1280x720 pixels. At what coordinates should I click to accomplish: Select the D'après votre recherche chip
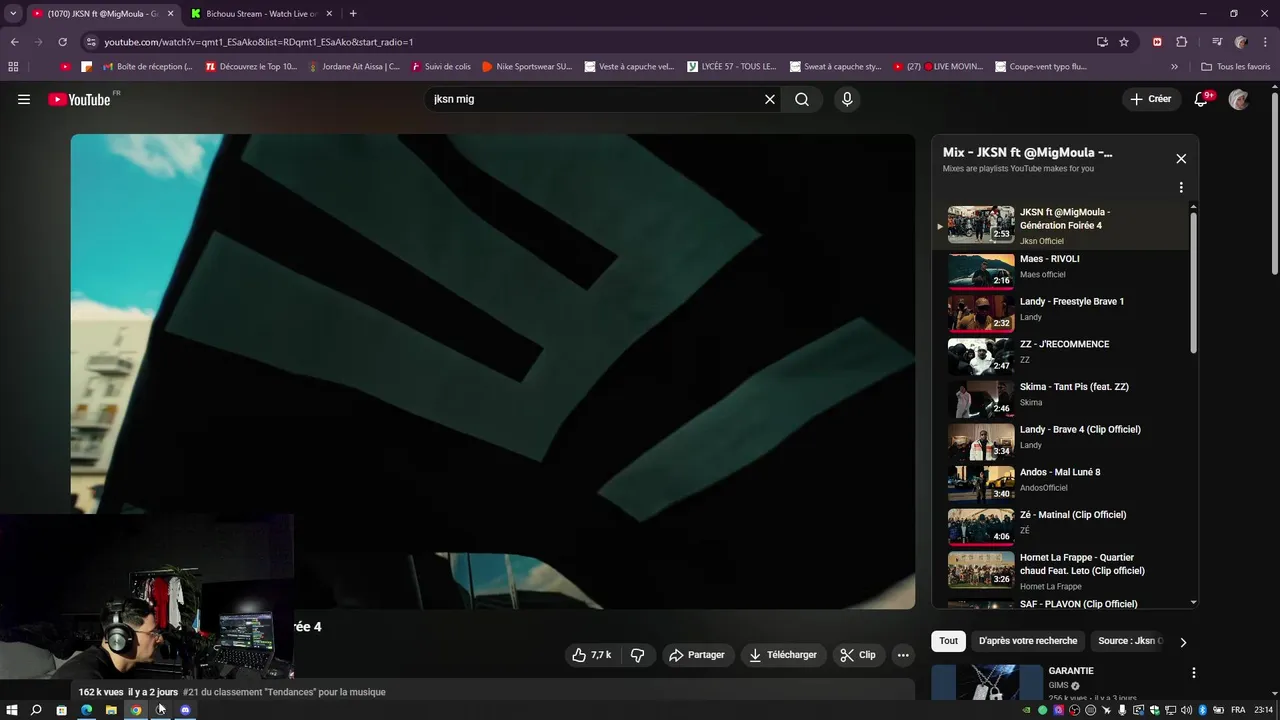pos(1028,641)
